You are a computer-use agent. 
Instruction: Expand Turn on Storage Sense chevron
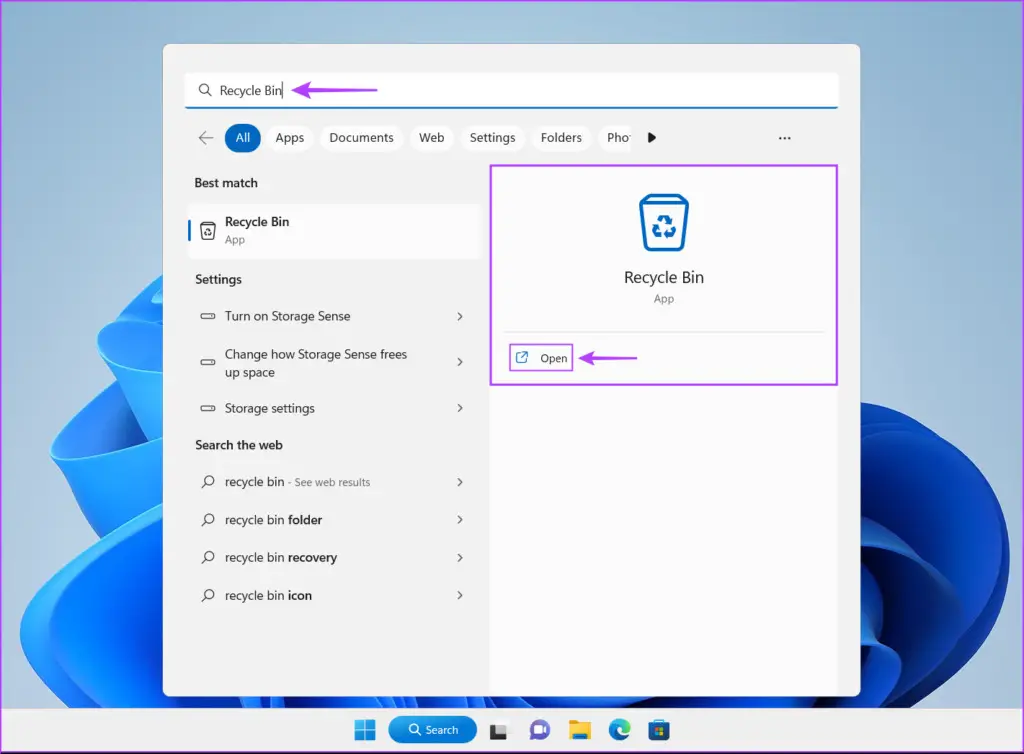(460, 316)
